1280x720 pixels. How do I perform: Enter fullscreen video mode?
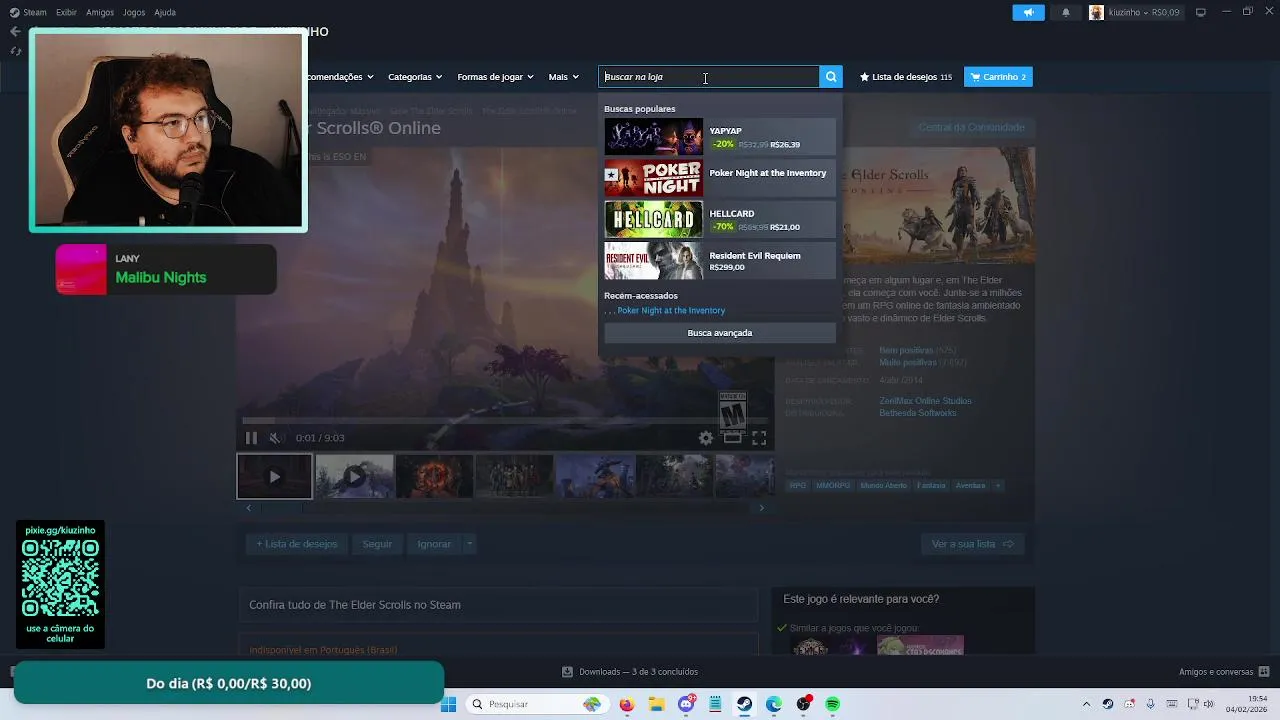click(x=759, y=438)
